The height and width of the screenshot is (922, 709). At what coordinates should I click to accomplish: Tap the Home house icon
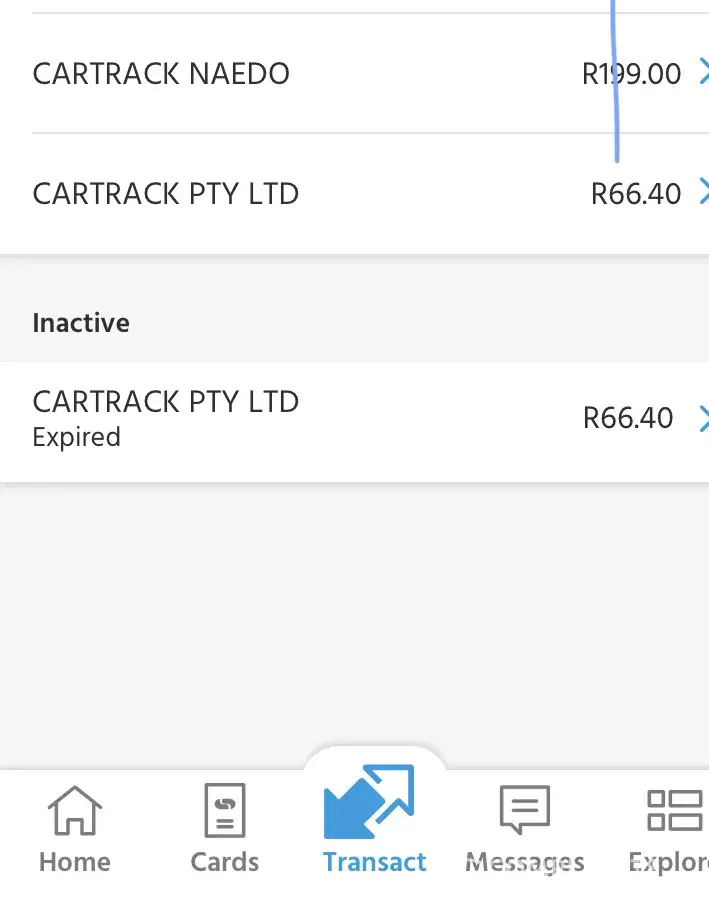(75, 810)
